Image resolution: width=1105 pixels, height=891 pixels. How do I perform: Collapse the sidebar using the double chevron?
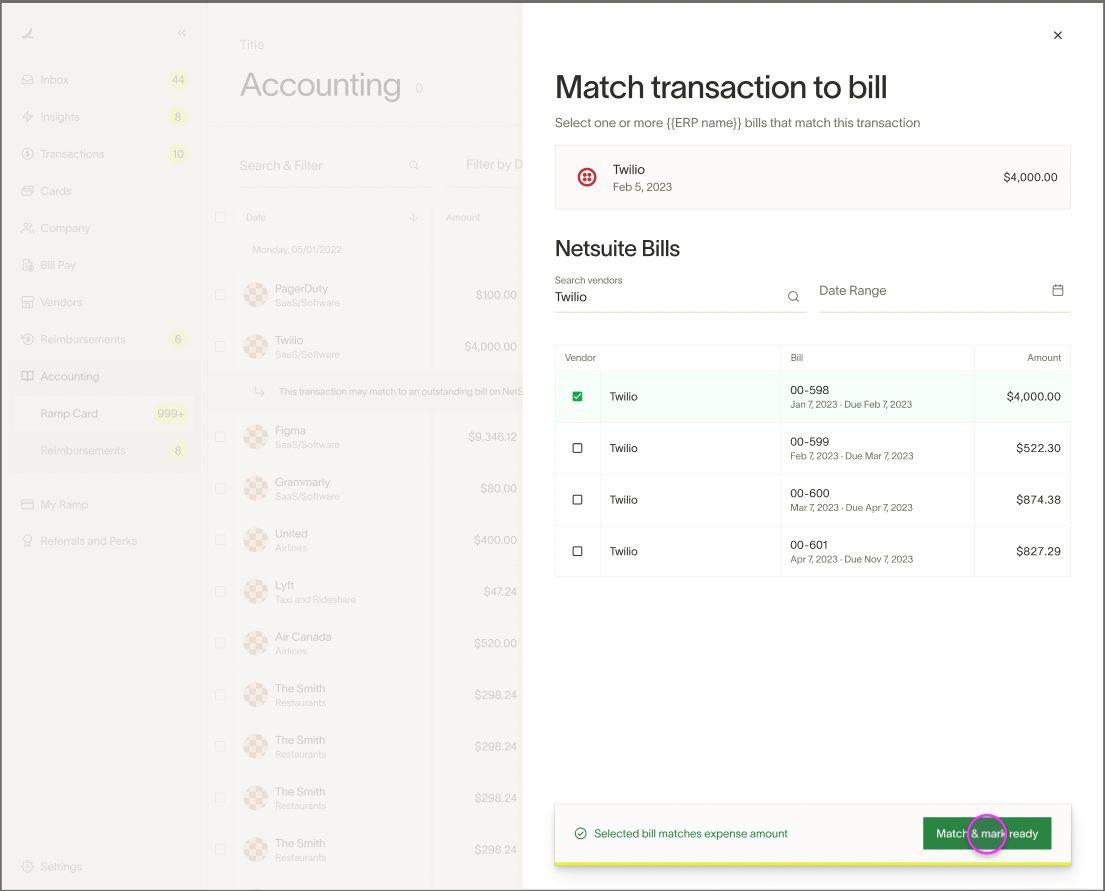click(x=181, y=32)
